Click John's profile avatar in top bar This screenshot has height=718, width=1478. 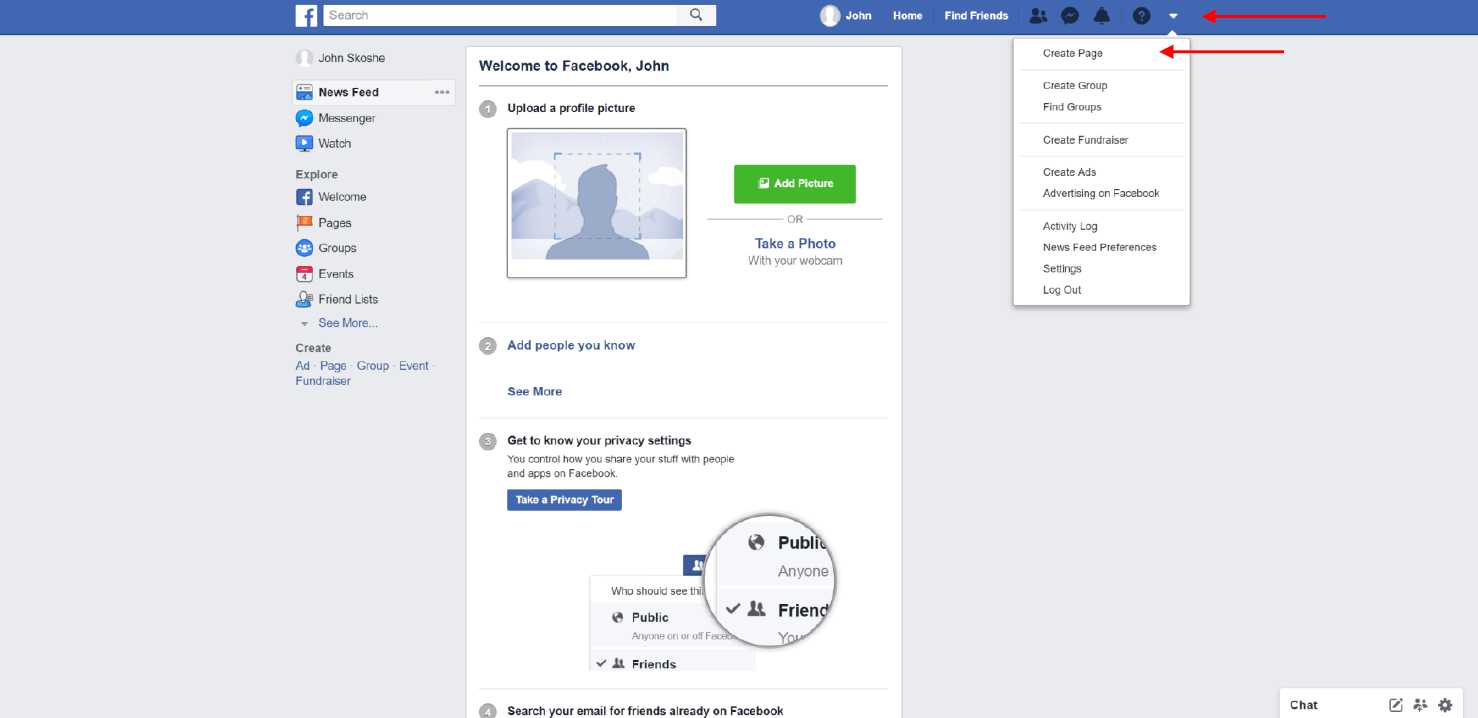point(830,16)
